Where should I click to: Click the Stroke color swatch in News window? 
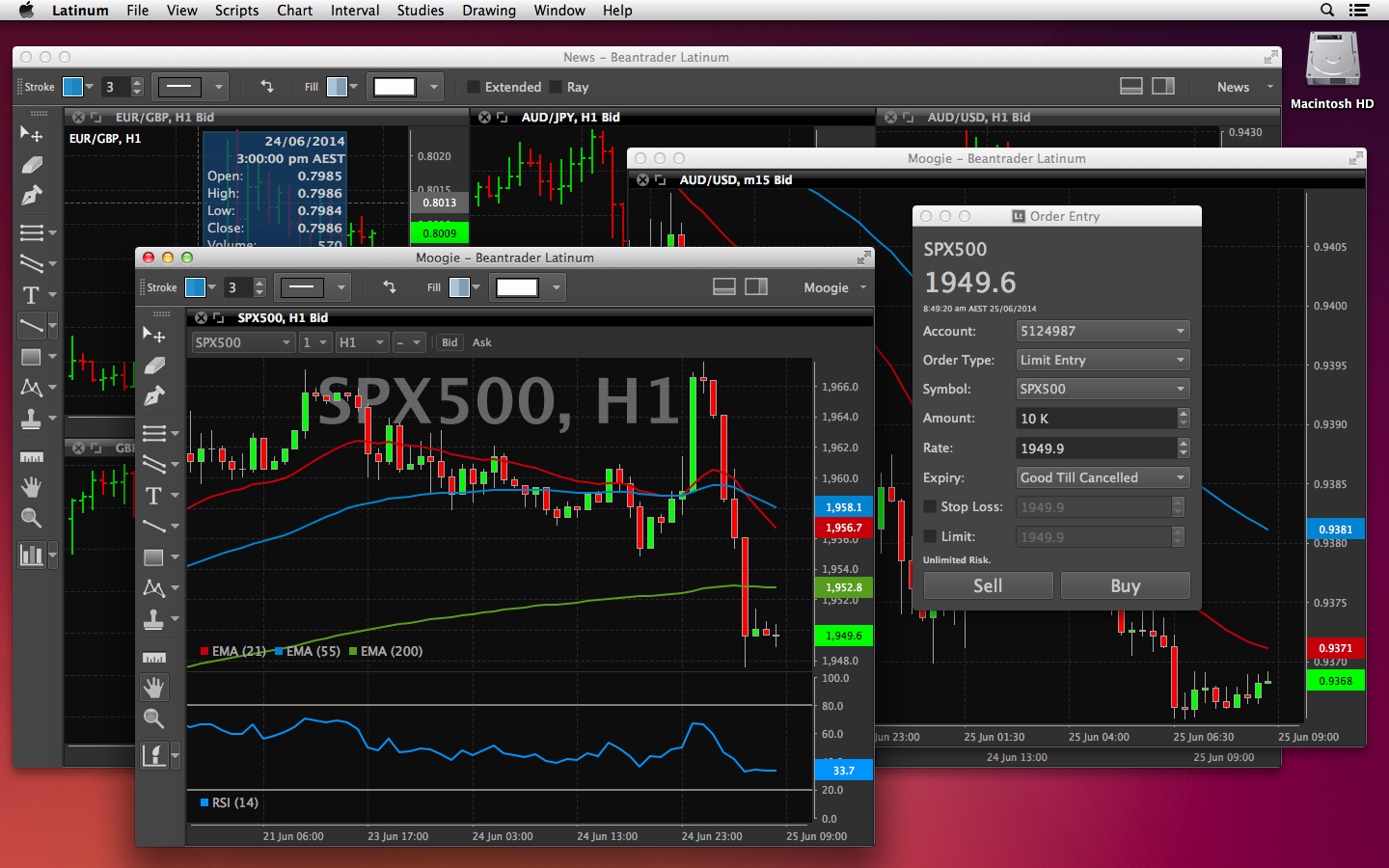click(x=72, y=87)
